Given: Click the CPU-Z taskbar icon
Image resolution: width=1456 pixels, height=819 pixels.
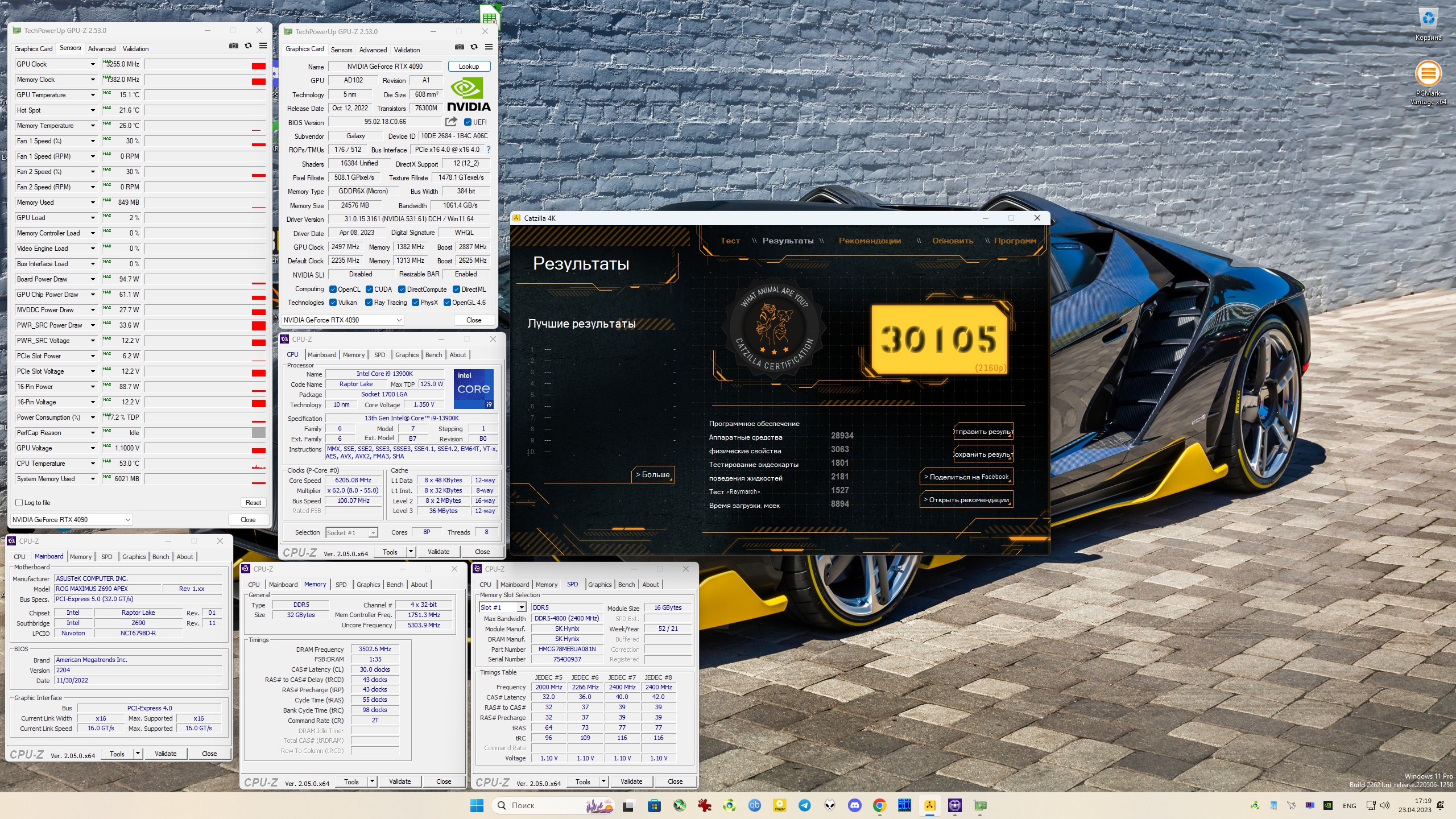Looking at the screenshot, I should tap(955, 805).
